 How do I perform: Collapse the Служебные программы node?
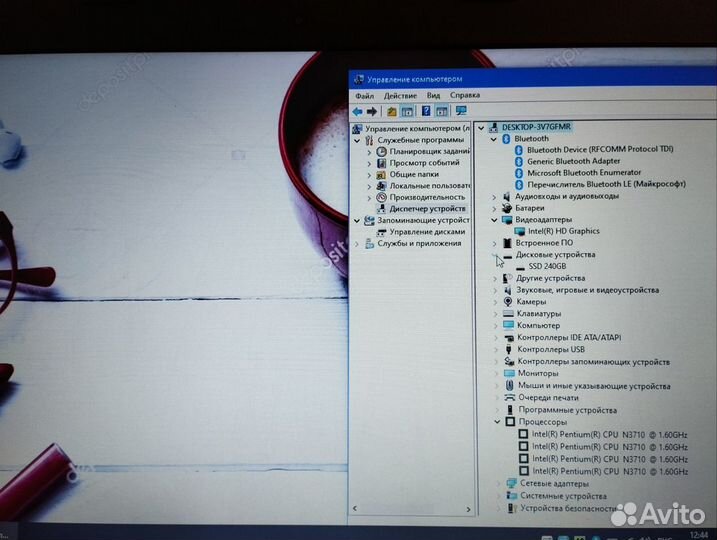[357, 140]
